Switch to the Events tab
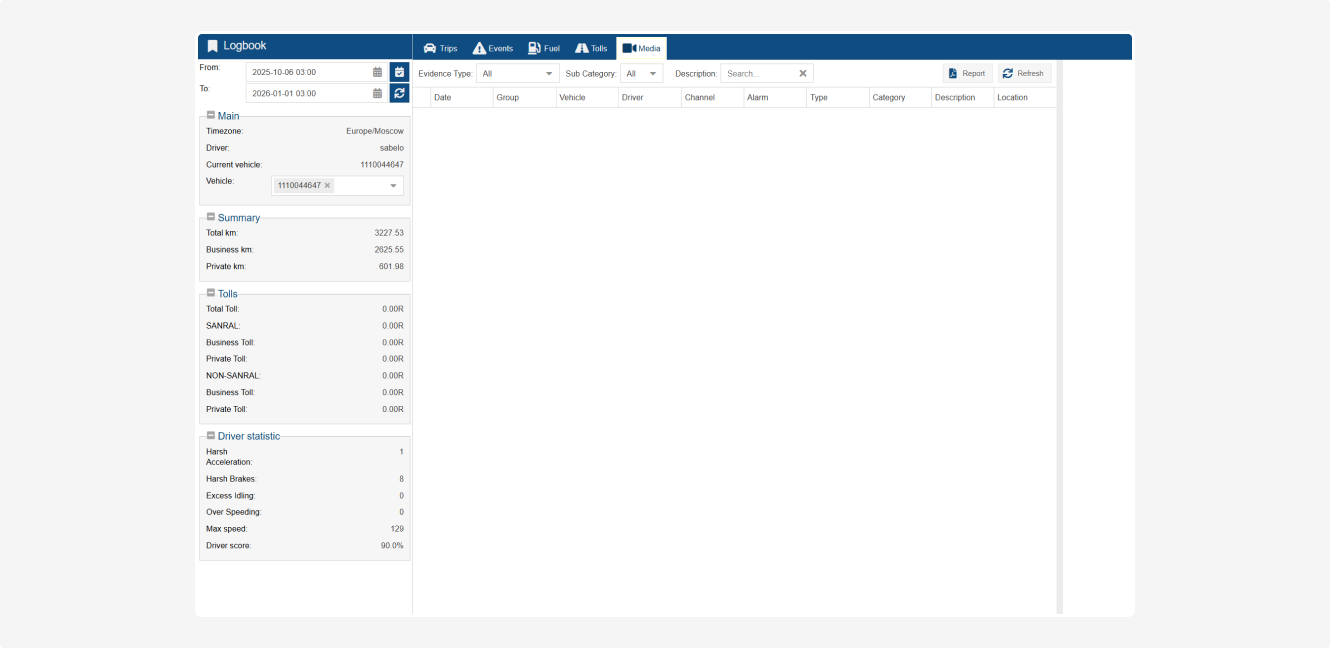1330x648 pixels. (493, 48)
